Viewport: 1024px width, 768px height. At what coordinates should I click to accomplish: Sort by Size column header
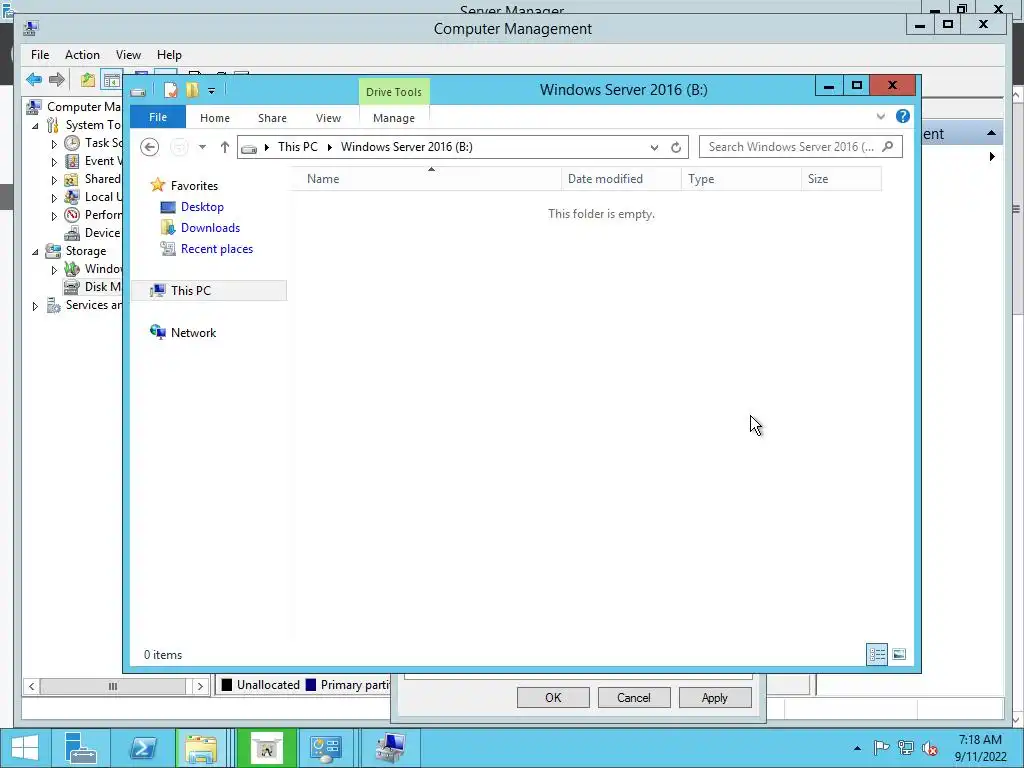[x=841, y=179]
